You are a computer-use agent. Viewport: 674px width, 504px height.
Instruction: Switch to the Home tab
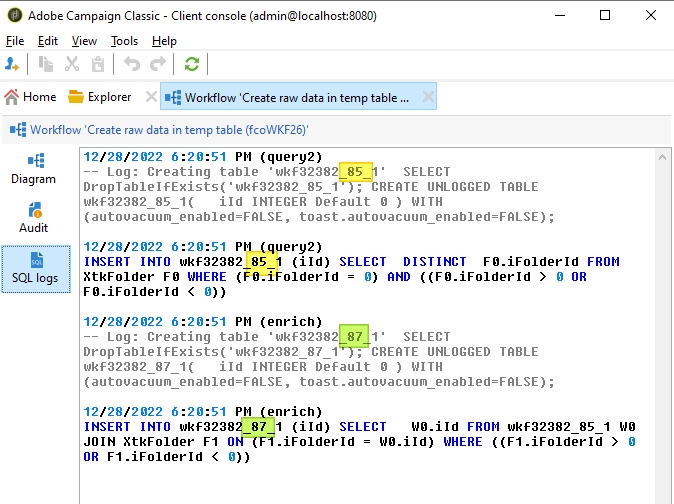tap(30, 97)
